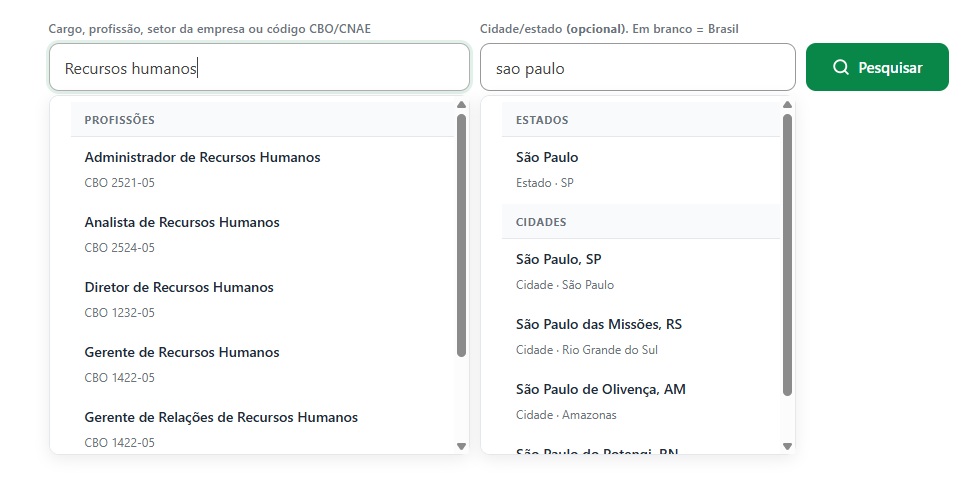The height and width of the screenshot is (486, 977).
Task: Select Gerente de Relações de Recursos Humanos
Action: pyautogui.click(x=262, y=427)
